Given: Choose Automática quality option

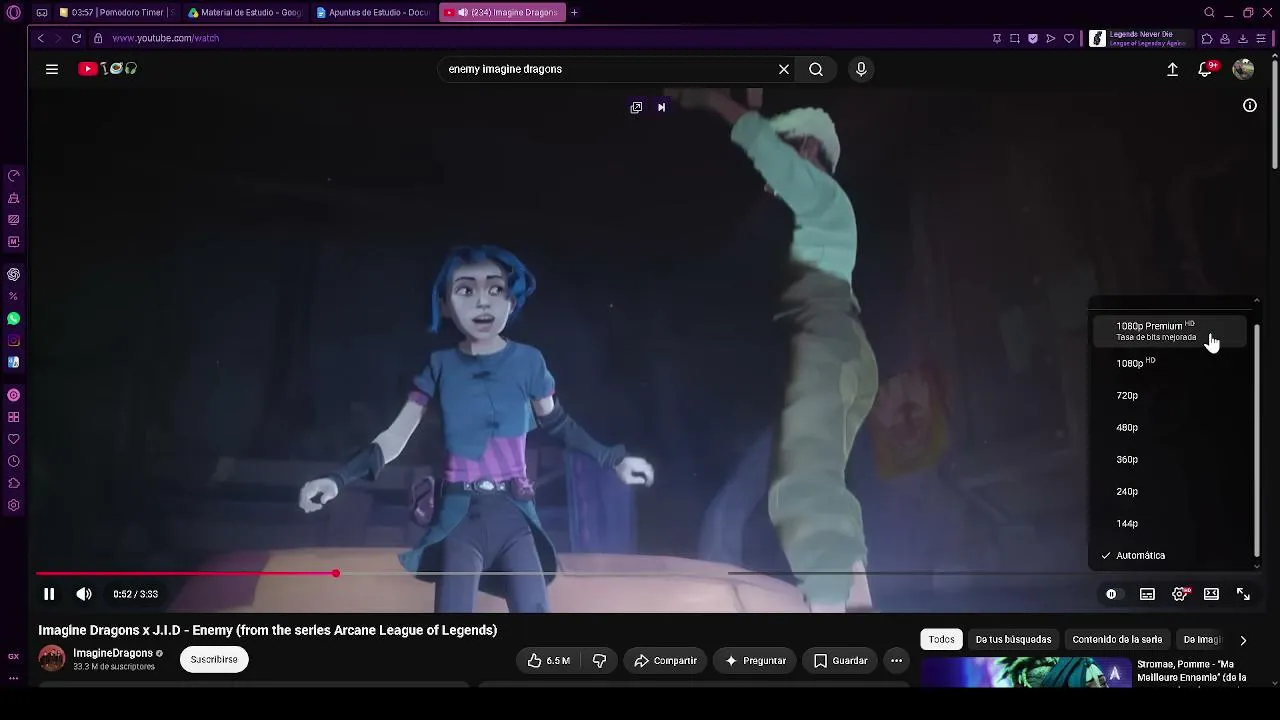Looking at the screenshot, I should [x=1169, y=555].
